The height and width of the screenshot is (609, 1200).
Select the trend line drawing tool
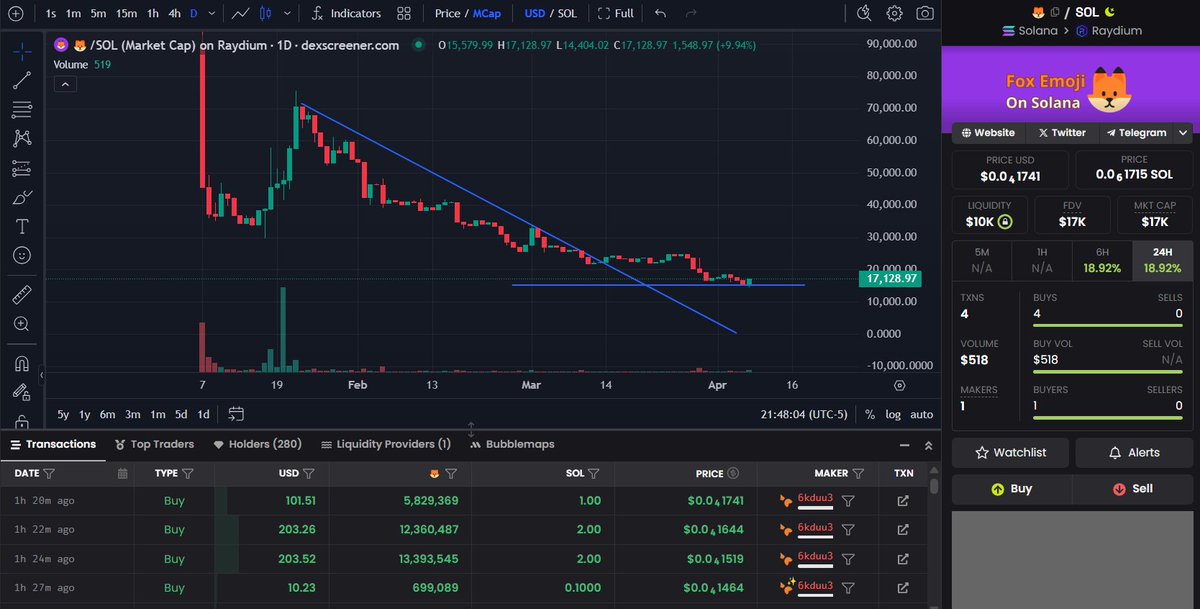coord(21,80)
